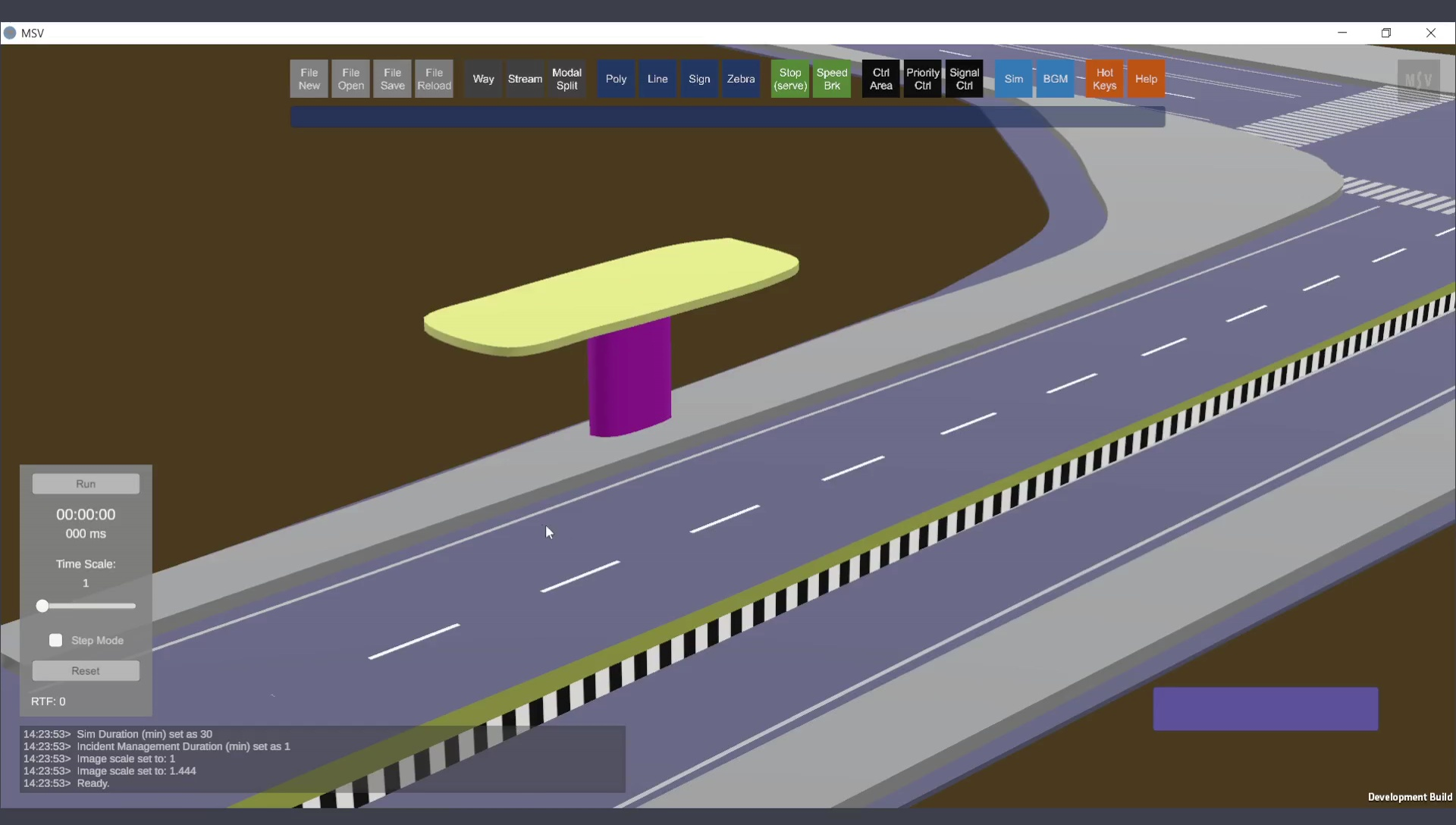Open a file with File Open
Screen dimensions: 1456x825
coord(350,79)
